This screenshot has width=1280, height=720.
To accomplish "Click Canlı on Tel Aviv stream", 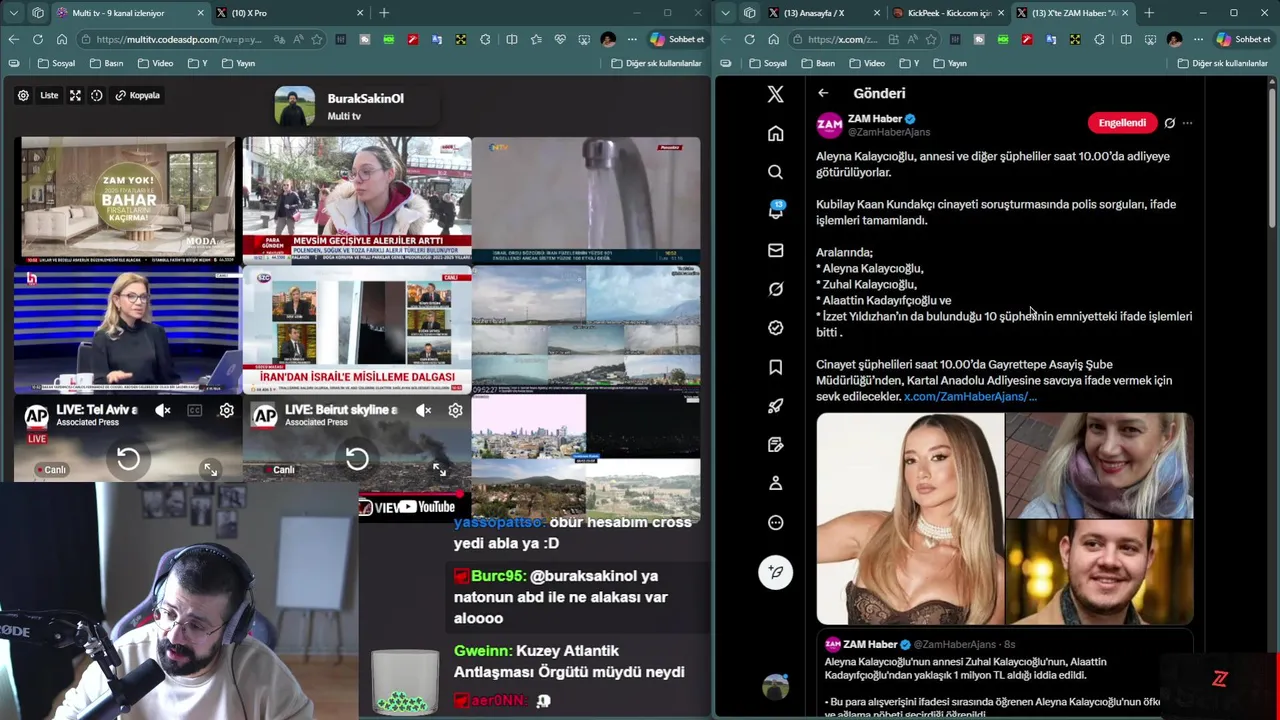I will 50,469.
